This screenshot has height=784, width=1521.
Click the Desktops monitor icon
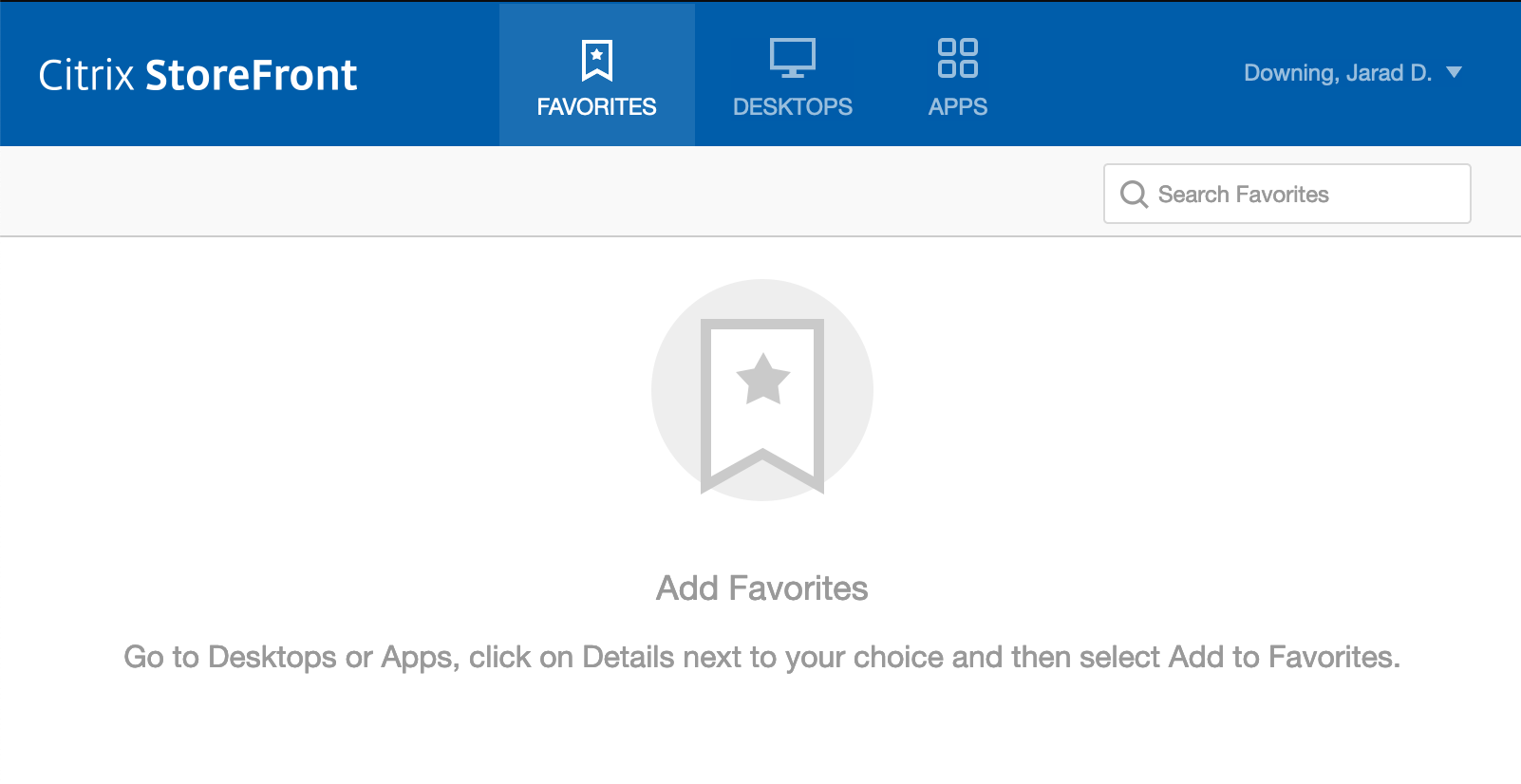coord(793,58)
